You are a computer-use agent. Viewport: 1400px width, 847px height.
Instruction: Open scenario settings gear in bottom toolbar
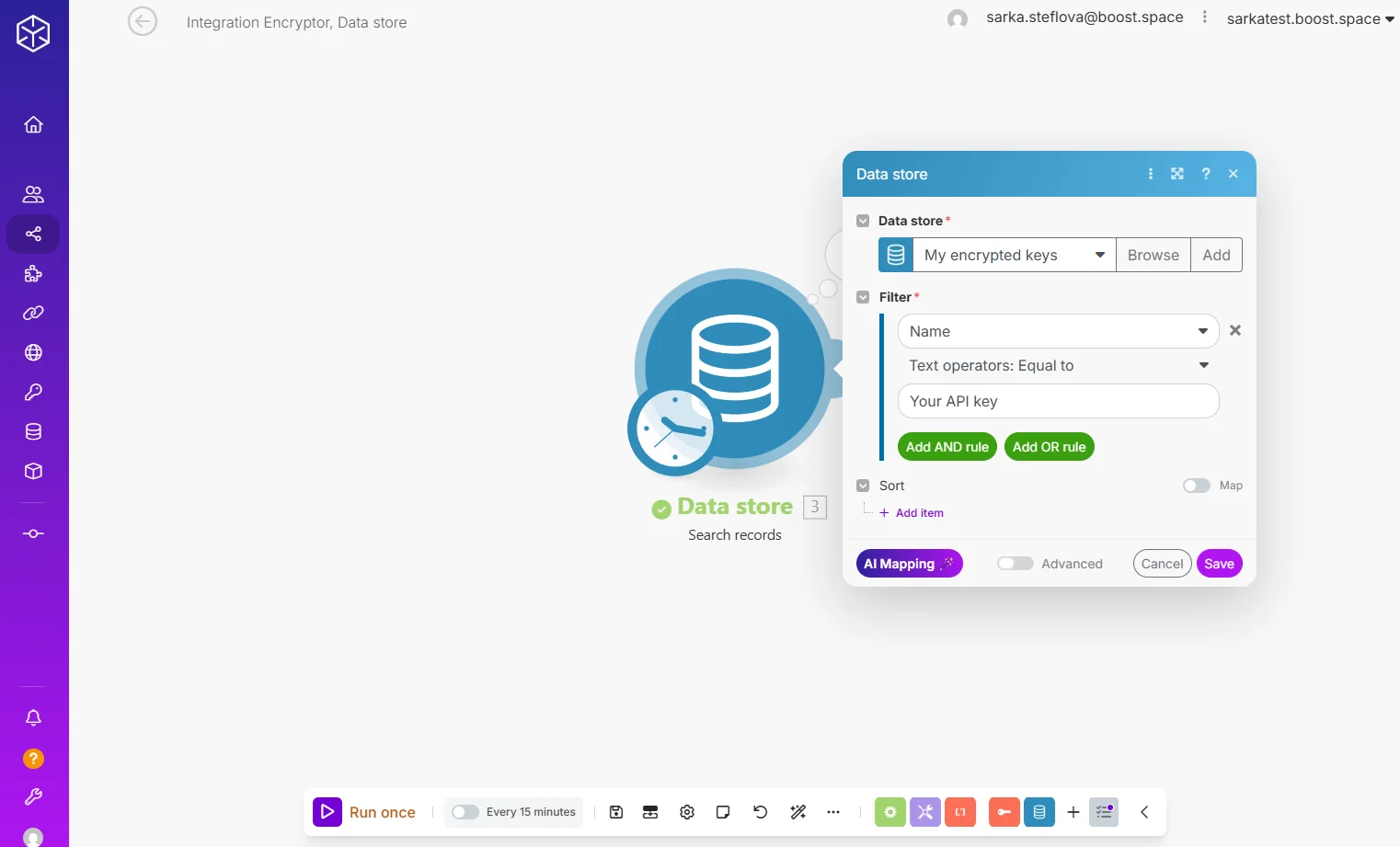pos(687,812)
